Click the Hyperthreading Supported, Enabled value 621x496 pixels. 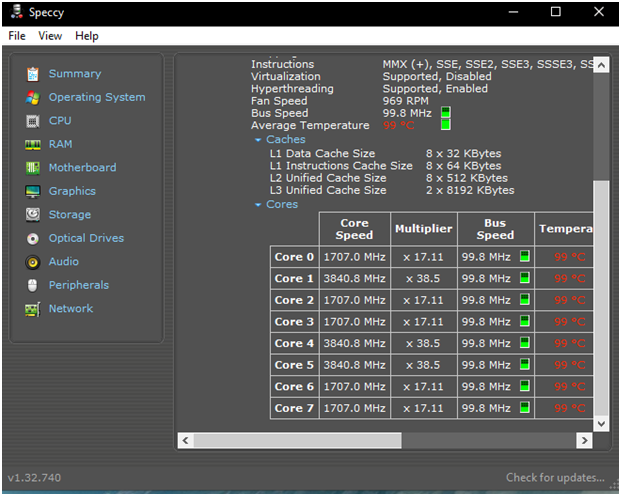[435, 88]
